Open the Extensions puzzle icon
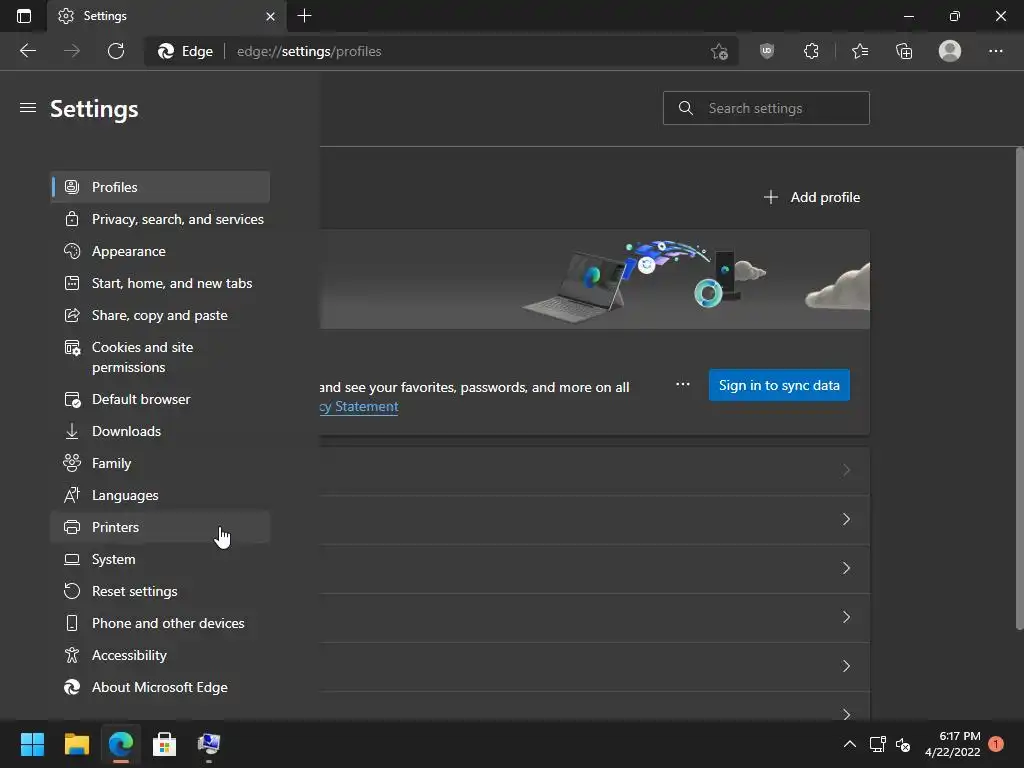Viewport: 1024px width, 768px height. 811,51
